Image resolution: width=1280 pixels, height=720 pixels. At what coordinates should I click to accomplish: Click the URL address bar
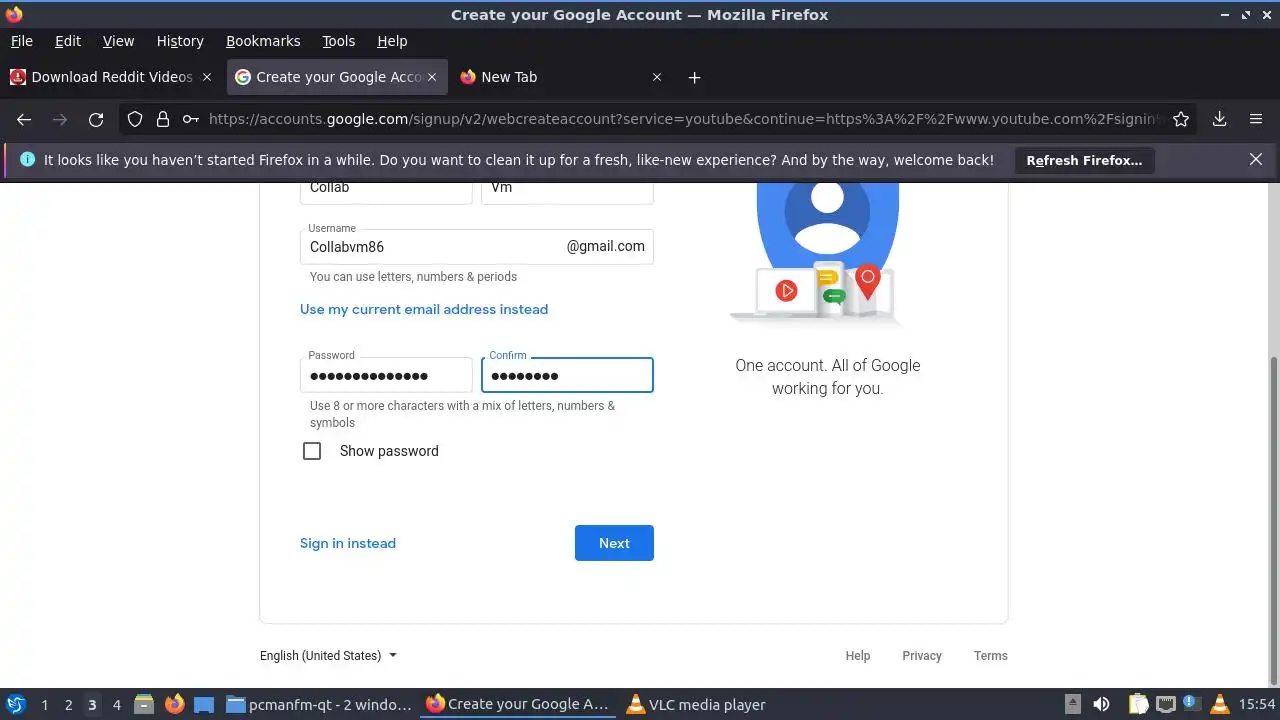point(685,119)
